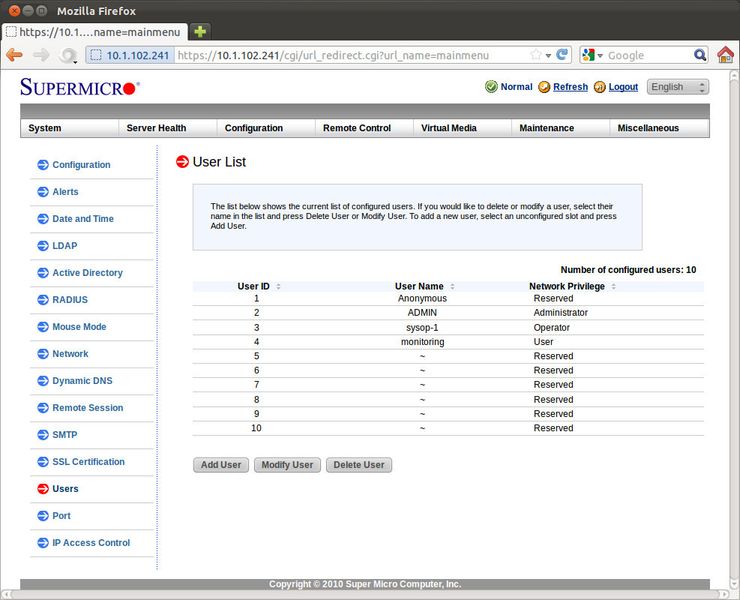Click the Delete User button
740x600 pixels.
[x=359, y=465]
